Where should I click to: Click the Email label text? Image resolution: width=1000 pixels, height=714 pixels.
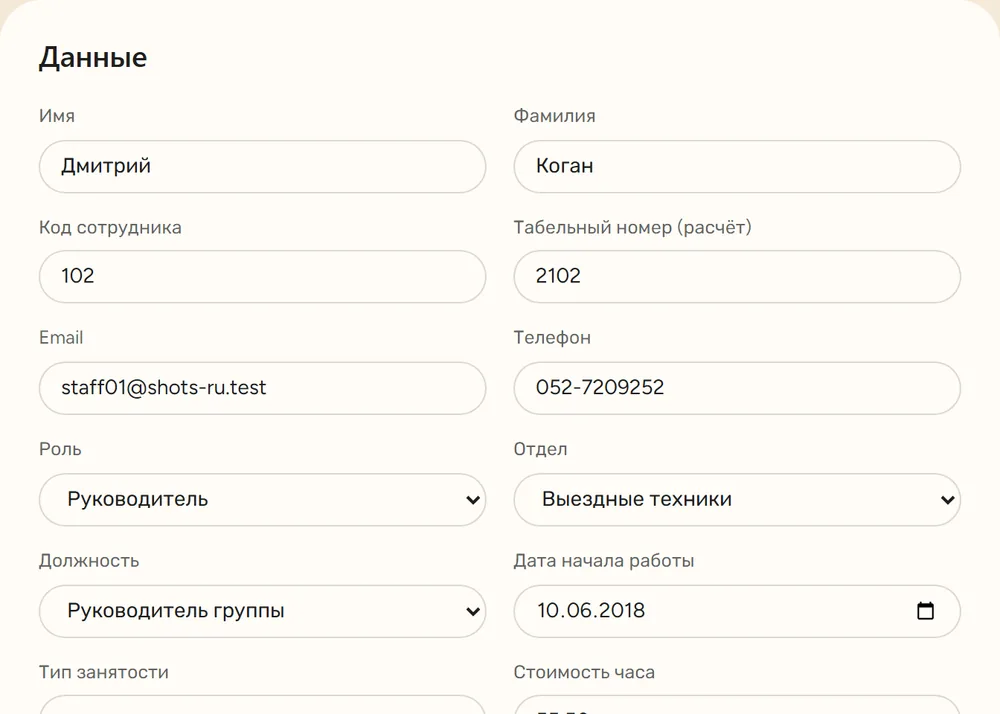(61, 337)
